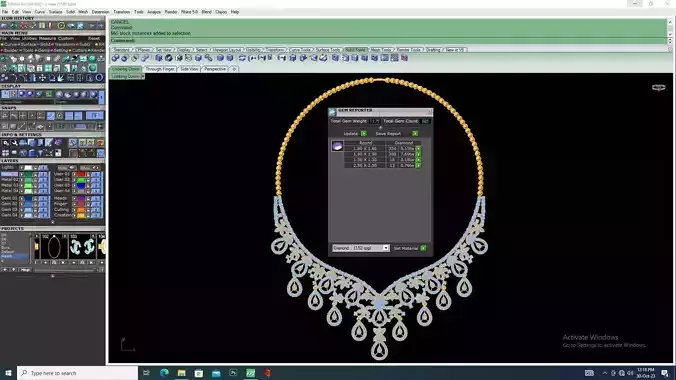Image resolution: width=676 pixels, height=380 pixels.
Task: Open the Setting category in Matrix main menu
Action: click(61, 50)
